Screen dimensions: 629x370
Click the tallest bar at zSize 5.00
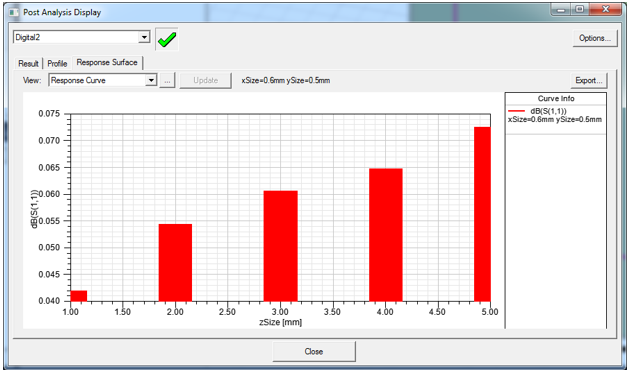[482, 214]
